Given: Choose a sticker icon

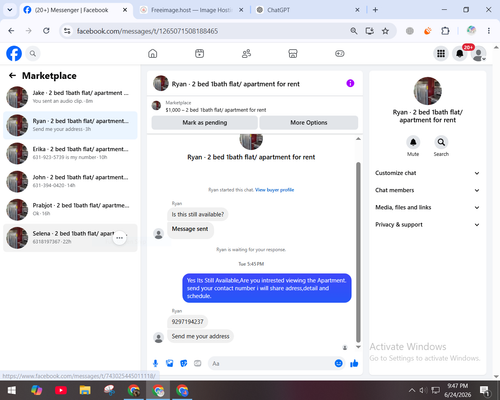Looking at the screenshot, I should coord(184,363).
